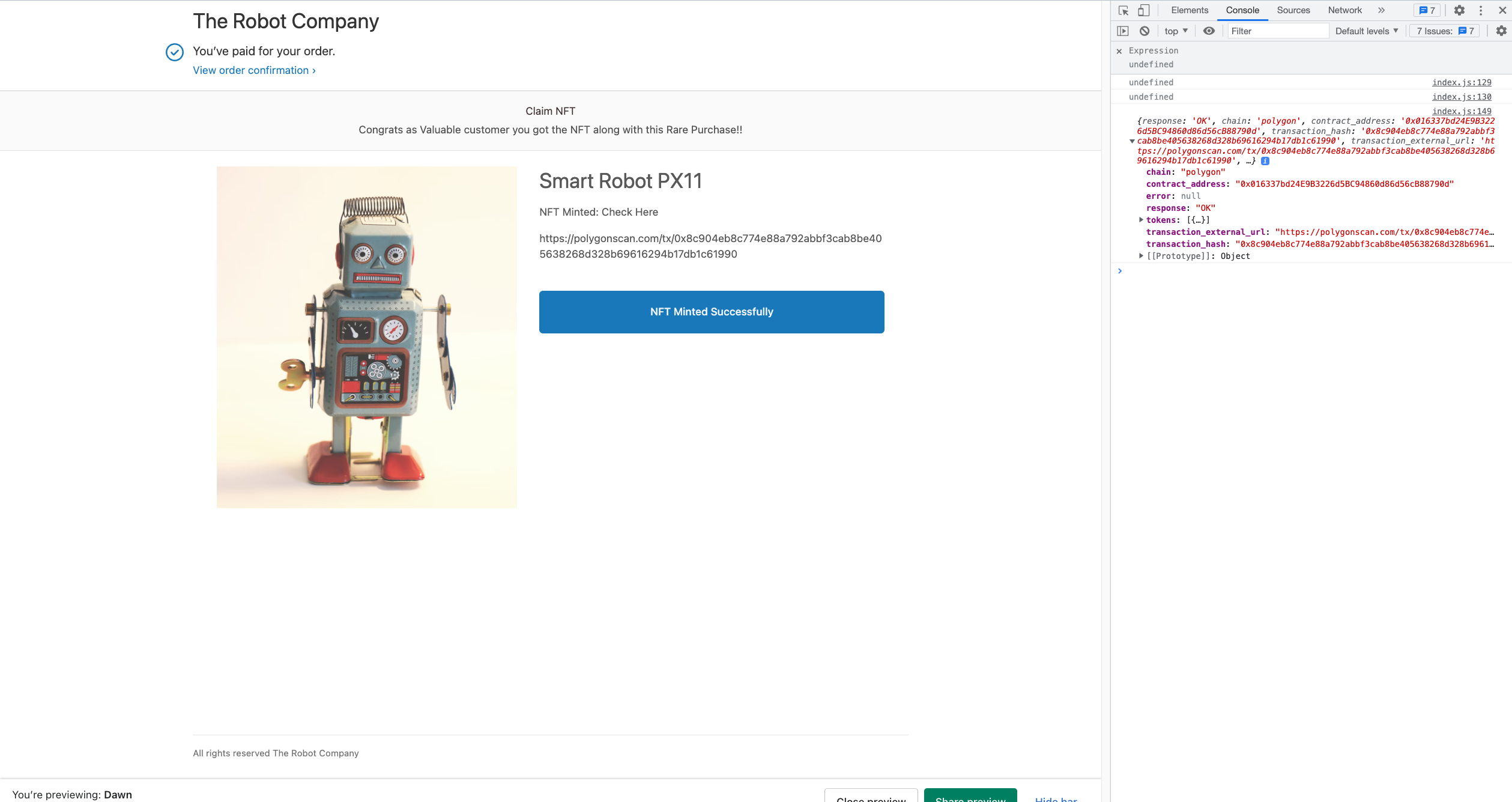Toggle the device toolbar icon
The height and width of the screenshot is (802, 1512).
coord(1144,10)
